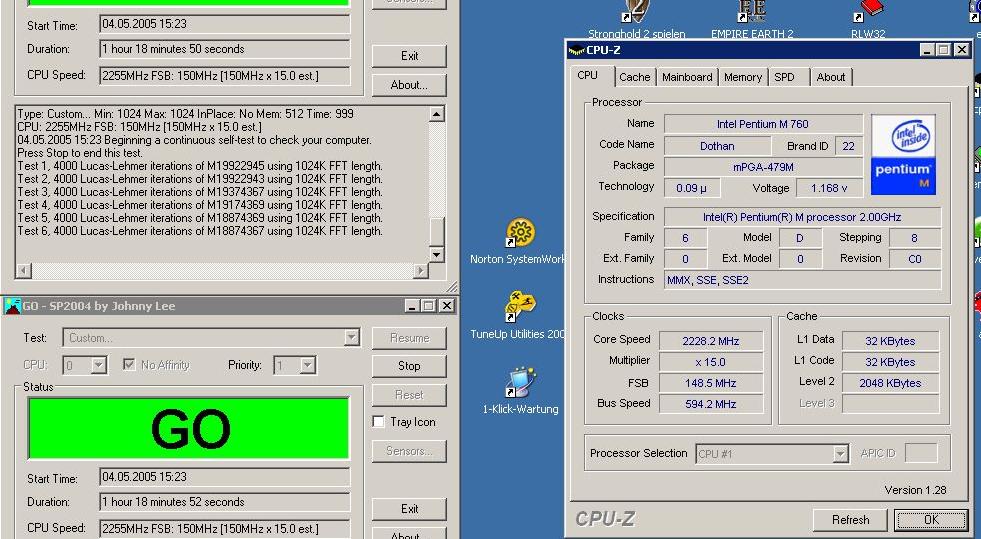The width and height of the screenshot is (981, 539).
Task: Click the Bus Speed value 594.2 MHz
Action: point(711,404)
